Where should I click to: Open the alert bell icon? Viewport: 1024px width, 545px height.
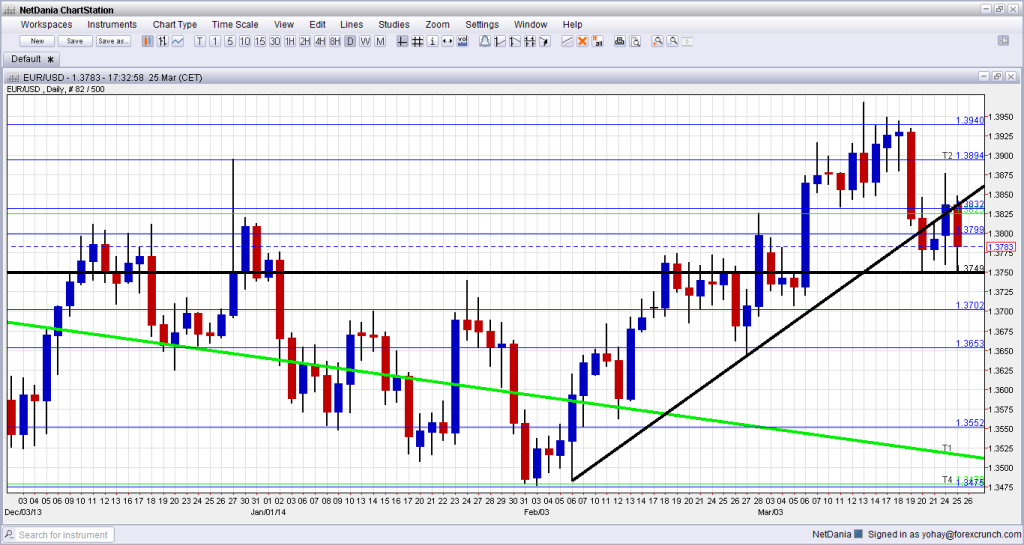pyautogui.click(x=485, y=41)
